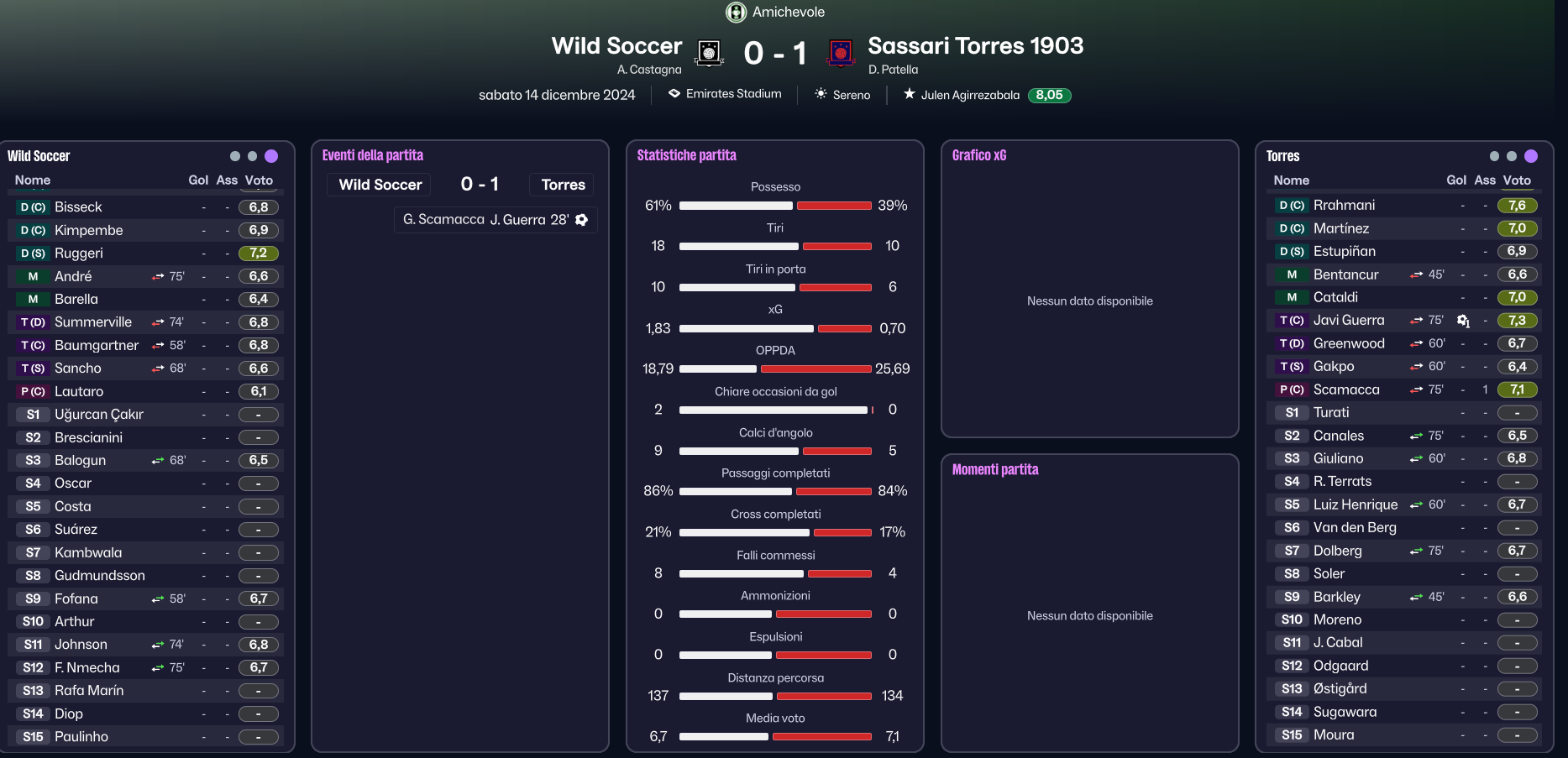Click the star icon by Julen Agirrezabala
Viewport: 1568px width, 758px height.
coord(909,94)
